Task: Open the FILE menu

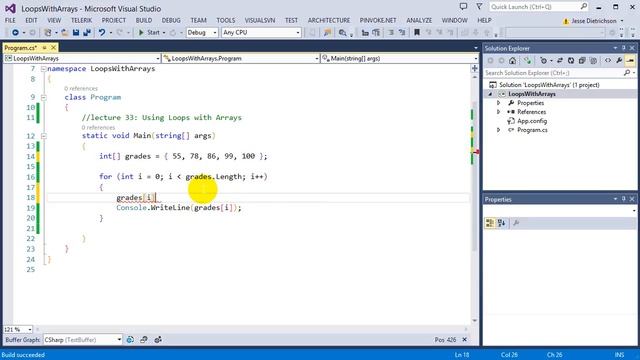Action: tap(10, 20)
